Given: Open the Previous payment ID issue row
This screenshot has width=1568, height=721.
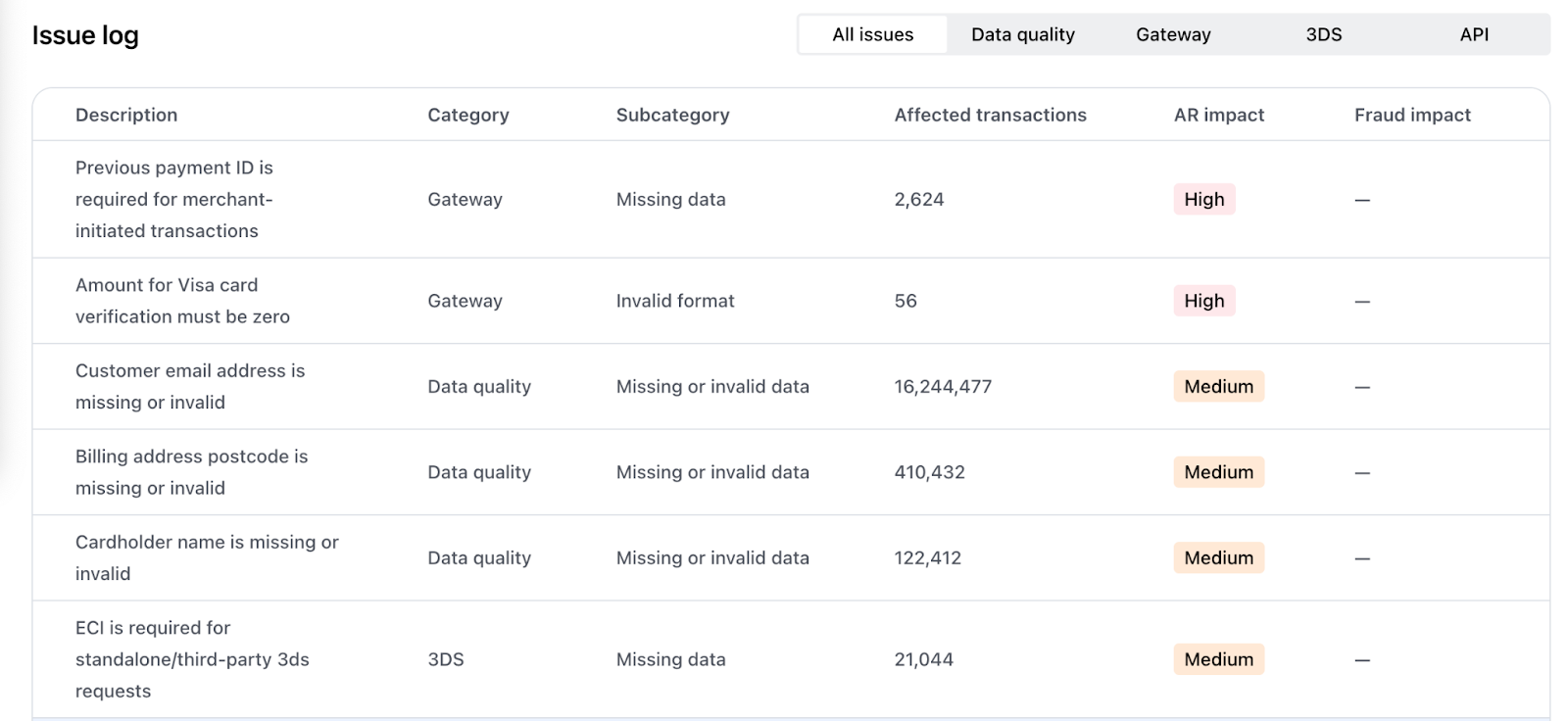Looking at the screenshot, I should tap(791, 200).
